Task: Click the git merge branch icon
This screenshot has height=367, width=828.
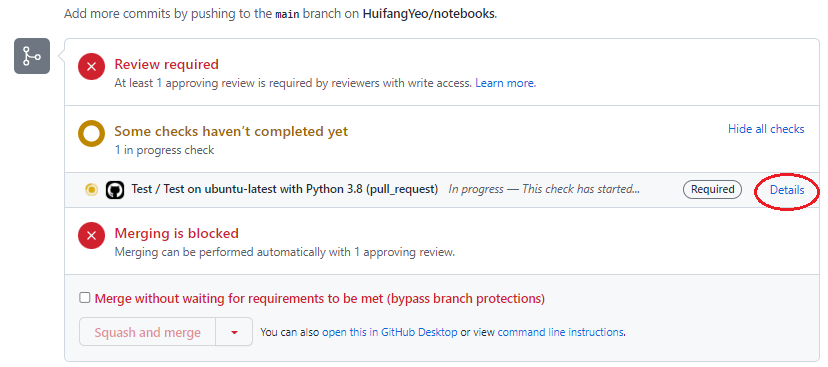Action: point(32,56)
